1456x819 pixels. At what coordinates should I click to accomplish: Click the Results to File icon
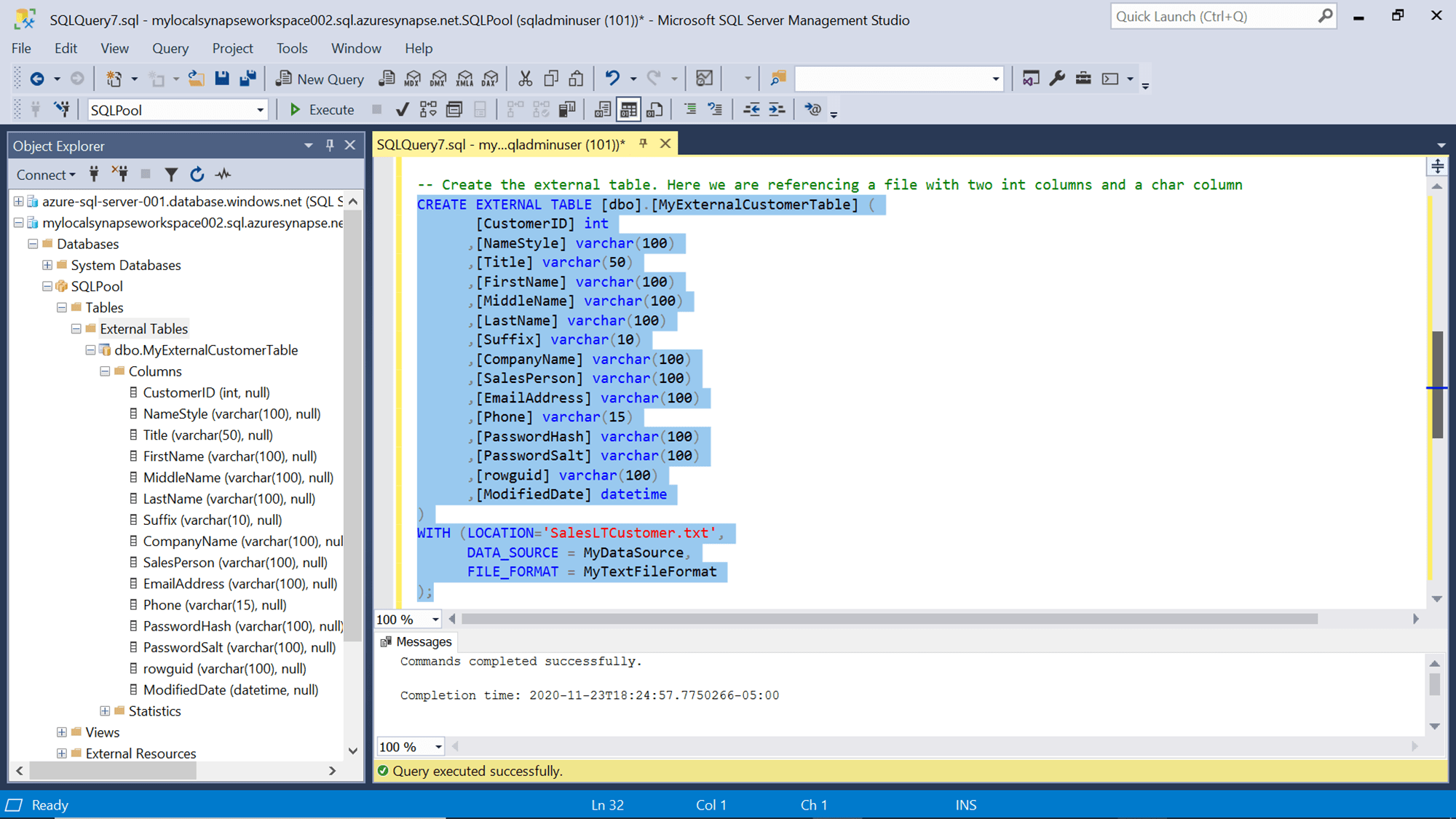tap(654, 109)
